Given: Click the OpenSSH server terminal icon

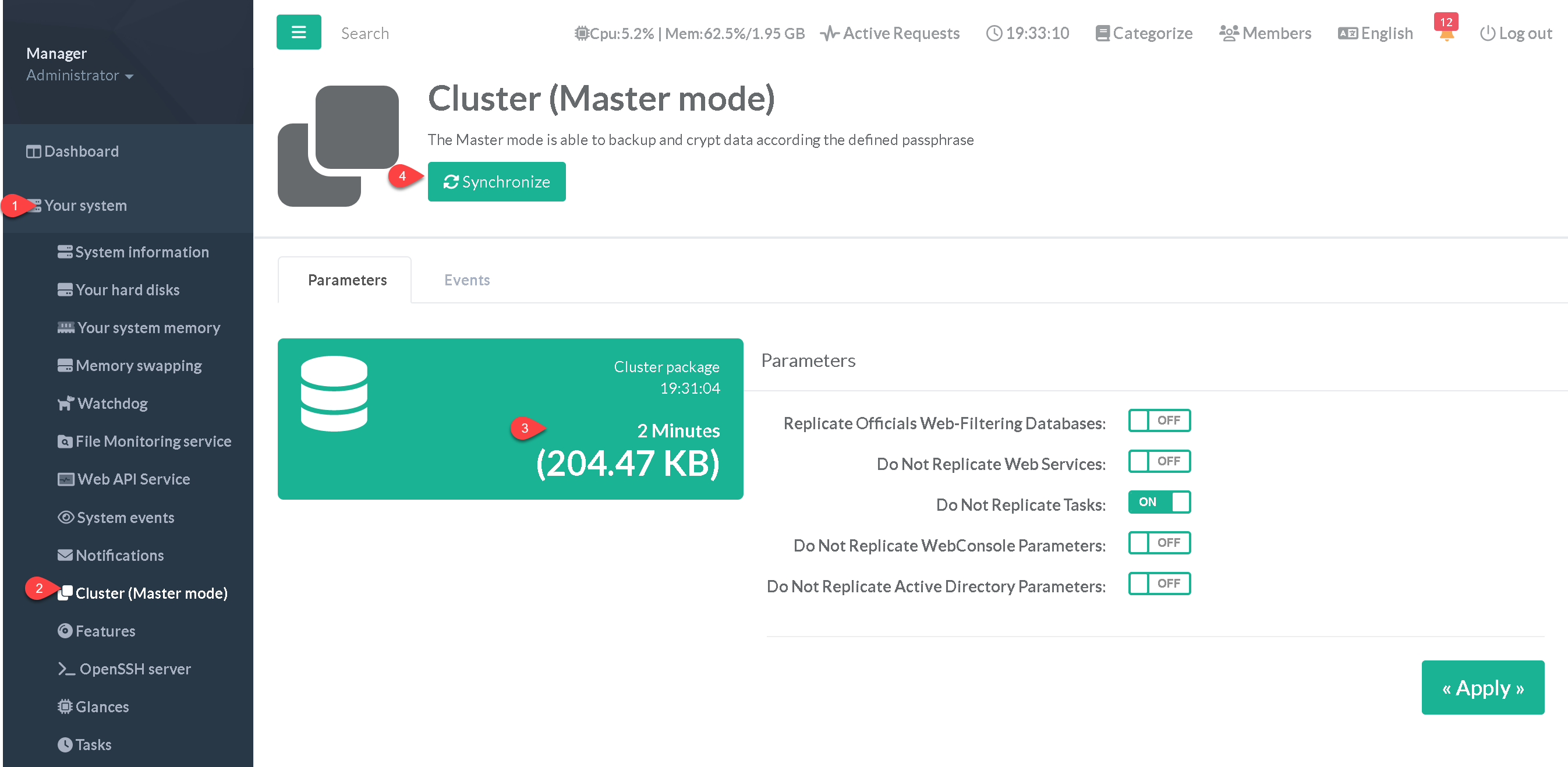Looking at the screenshot, I should pyautogui.click(x=66, y=669).
